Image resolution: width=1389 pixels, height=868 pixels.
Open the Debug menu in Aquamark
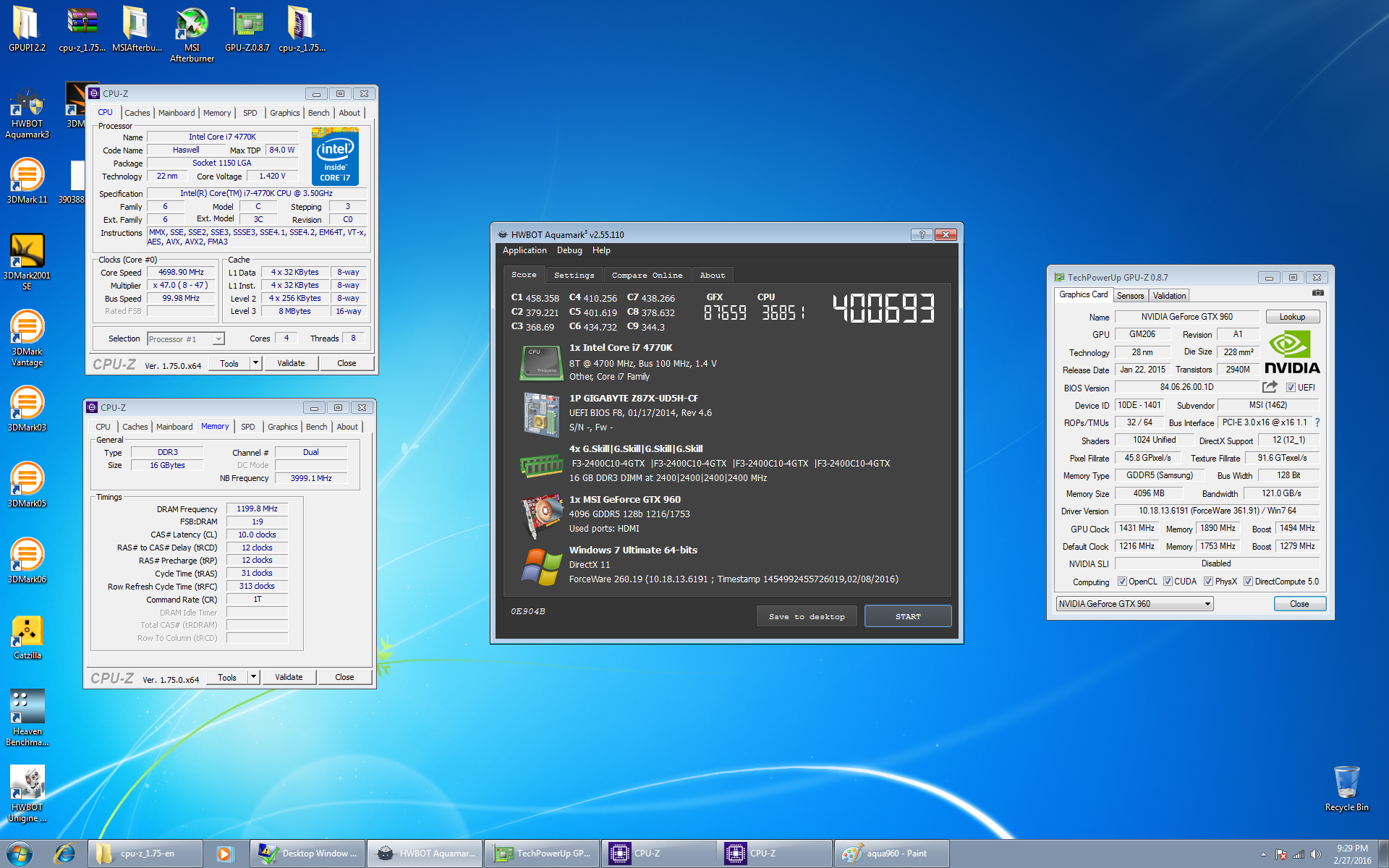pyautogui.click(x=569, y=250)
